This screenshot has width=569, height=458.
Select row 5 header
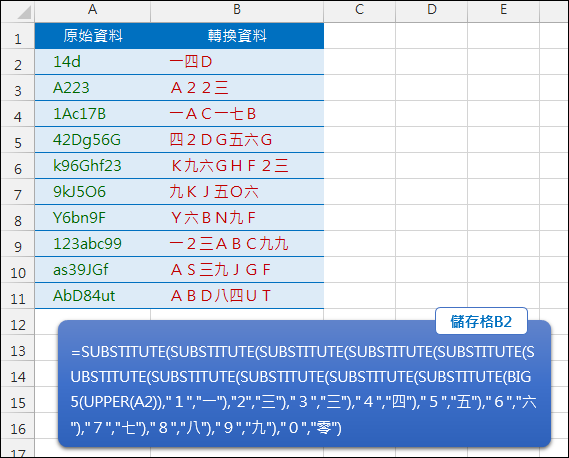[x=18, y=140]
